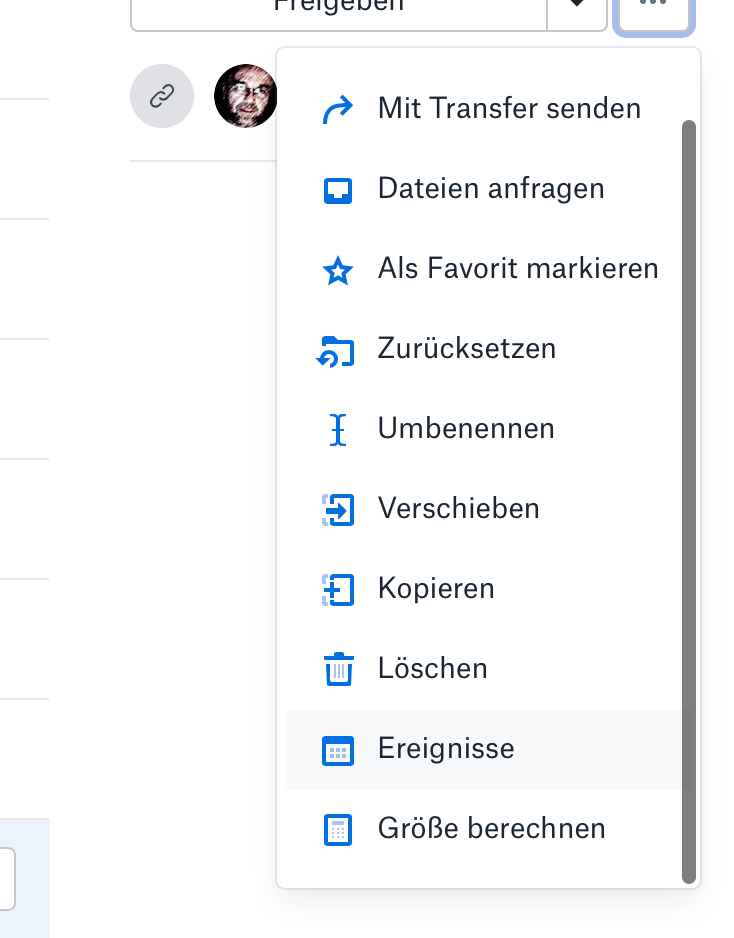The width and height of the screenshot is (734, 938).
Task: Click the Umbenennen text cursor icon
Action: (338, 430)
